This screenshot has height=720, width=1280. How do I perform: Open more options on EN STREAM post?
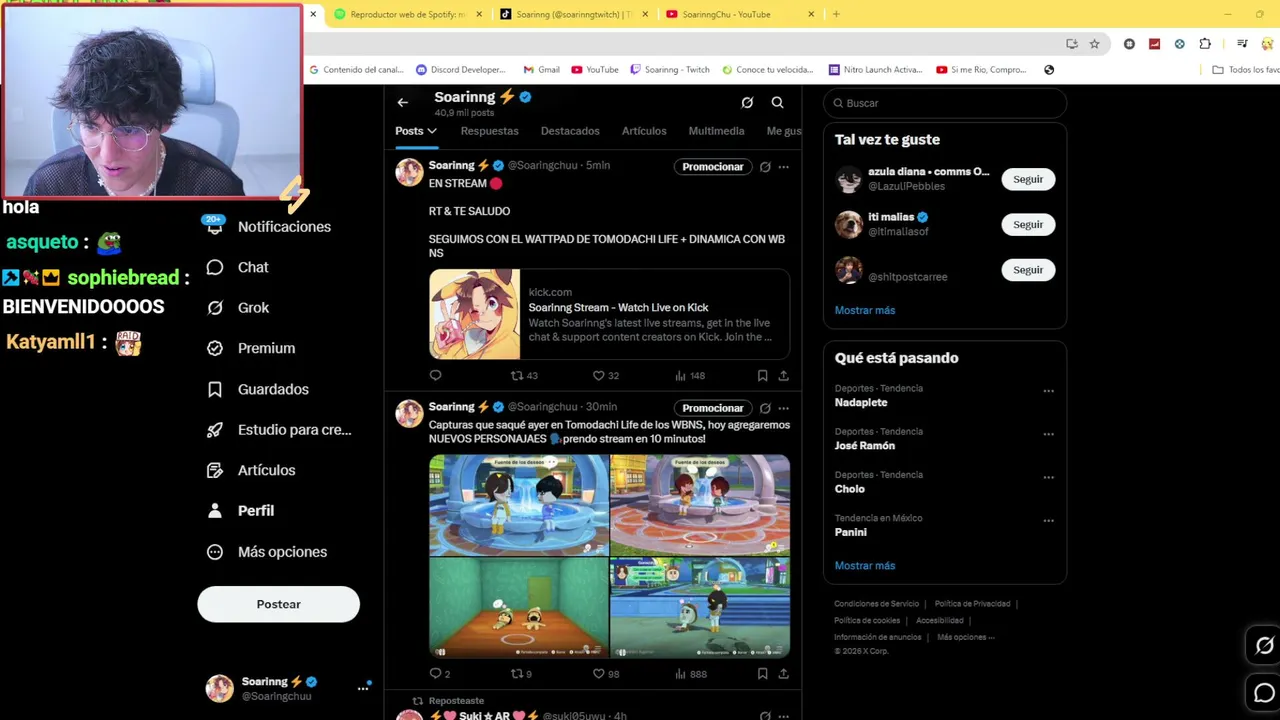click(783, 167)
